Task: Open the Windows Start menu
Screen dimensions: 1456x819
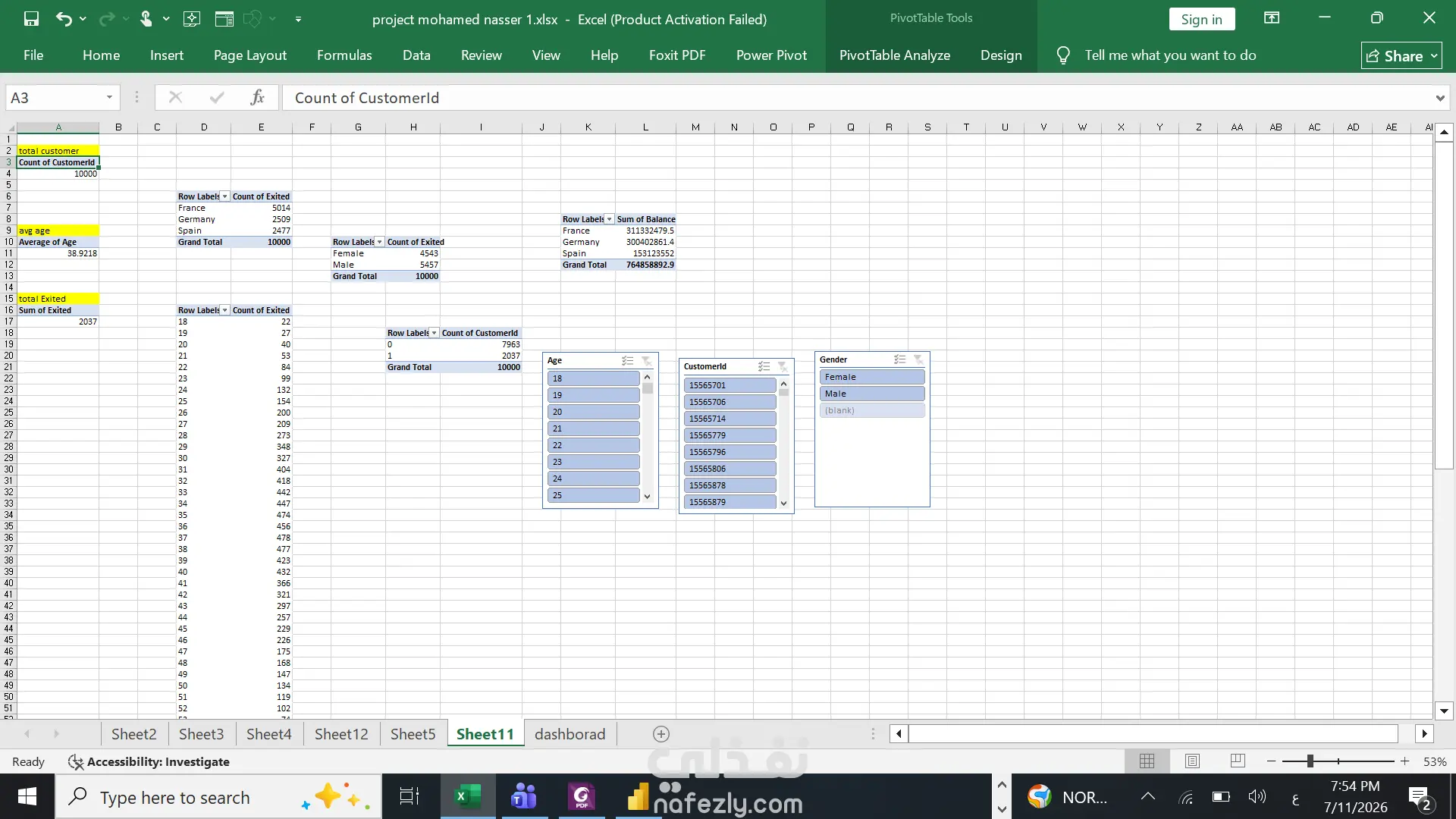Action: click(27, 796)
